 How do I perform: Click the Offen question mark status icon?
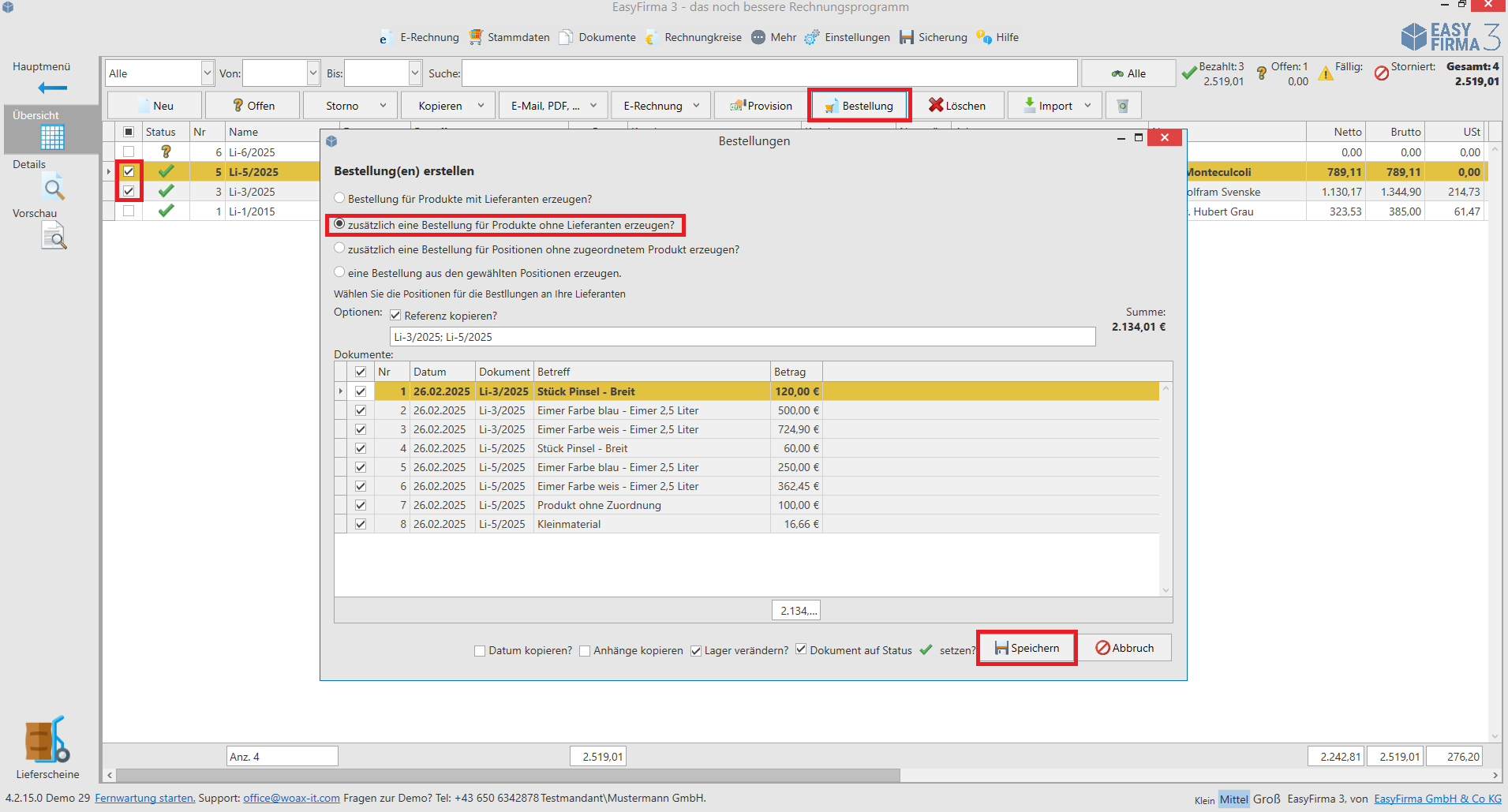click(x=1261, y=73)
